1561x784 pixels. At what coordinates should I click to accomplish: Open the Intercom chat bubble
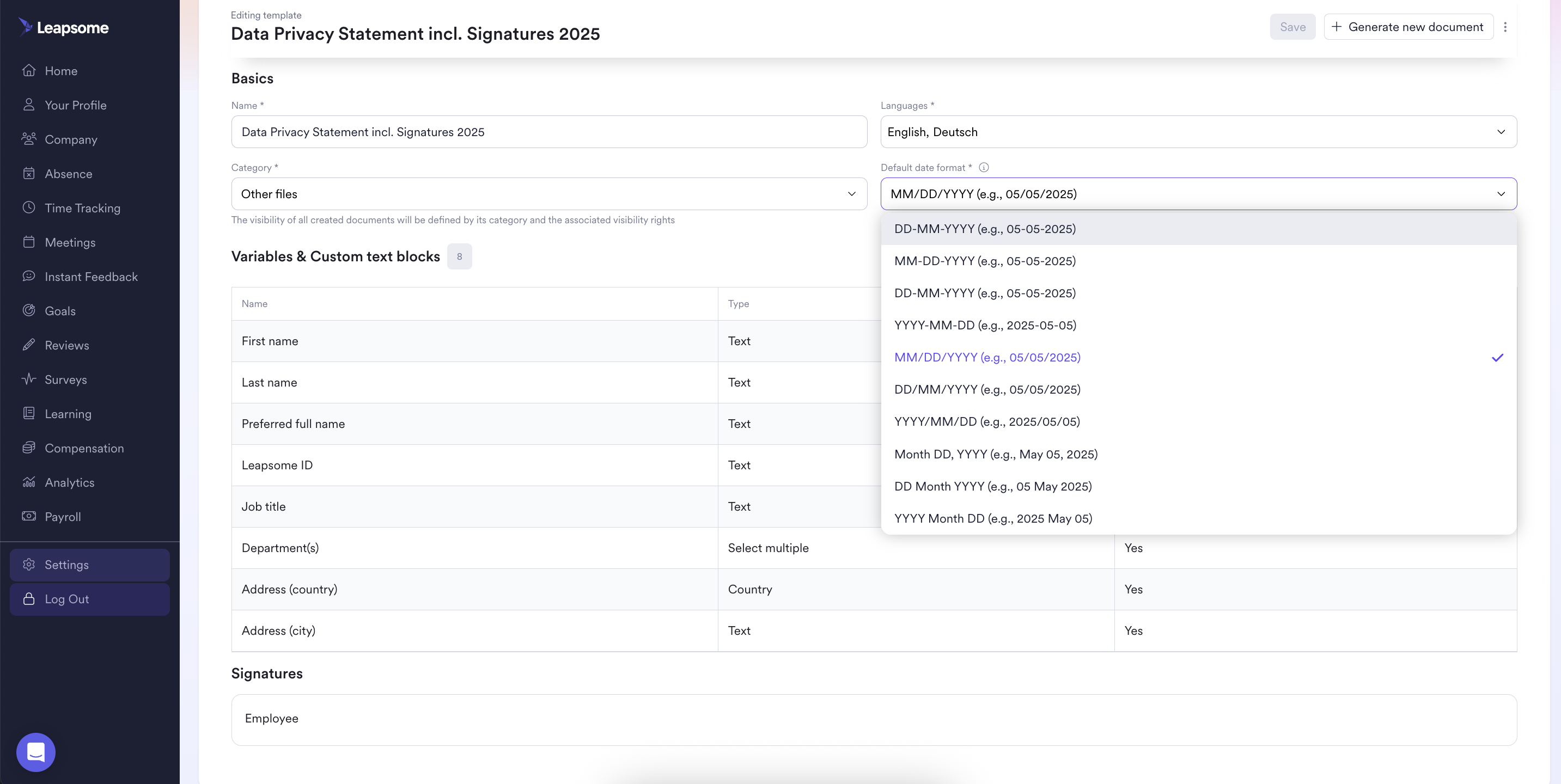coord(36,752)
